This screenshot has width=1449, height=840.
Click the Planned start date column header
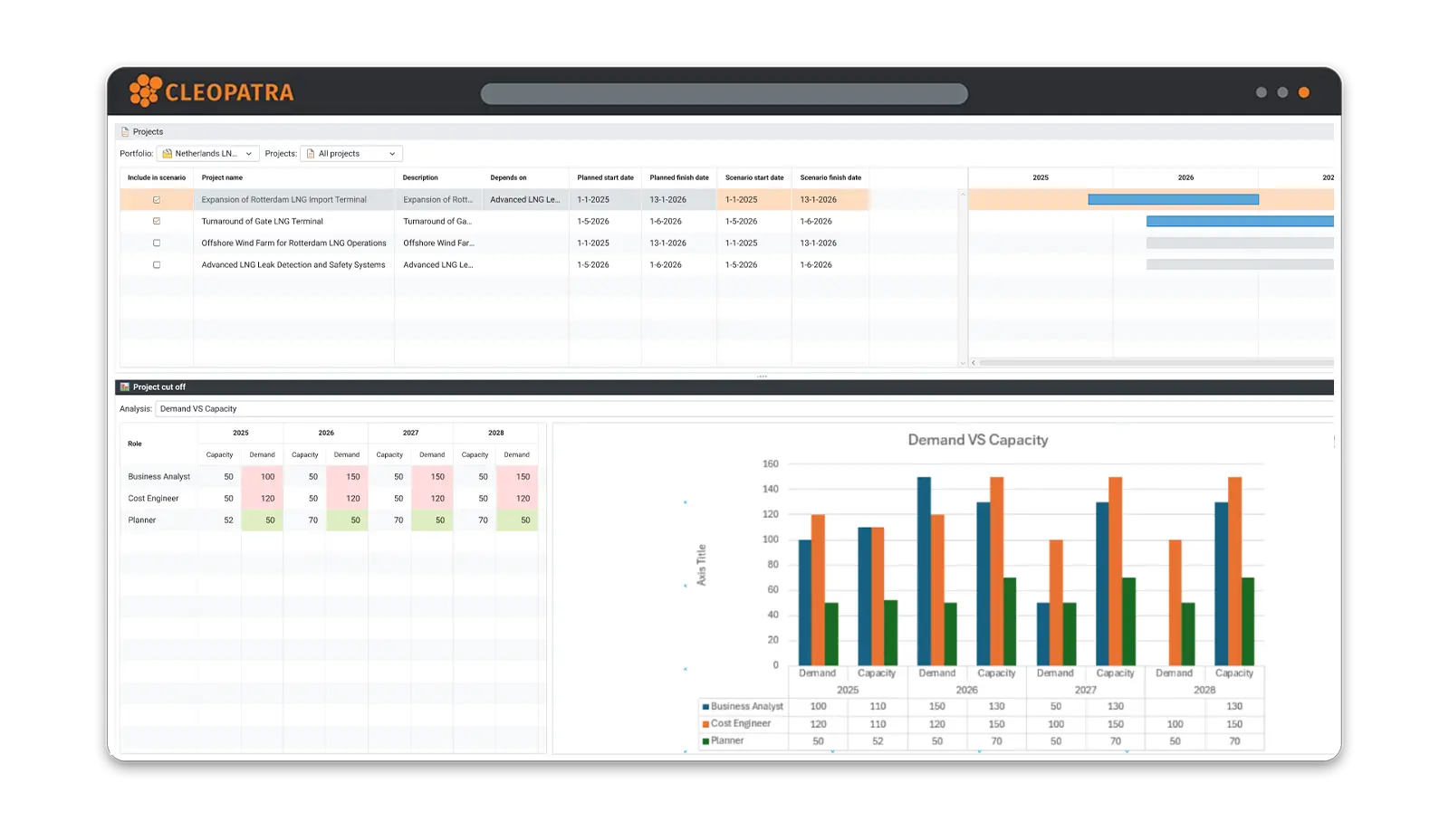point(605,177)
